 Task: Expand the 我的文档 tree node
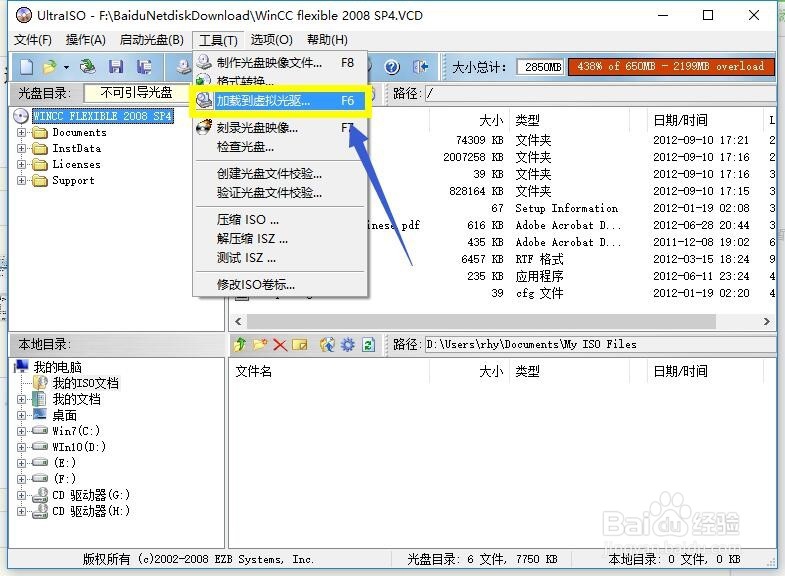[x=21, y=399]
